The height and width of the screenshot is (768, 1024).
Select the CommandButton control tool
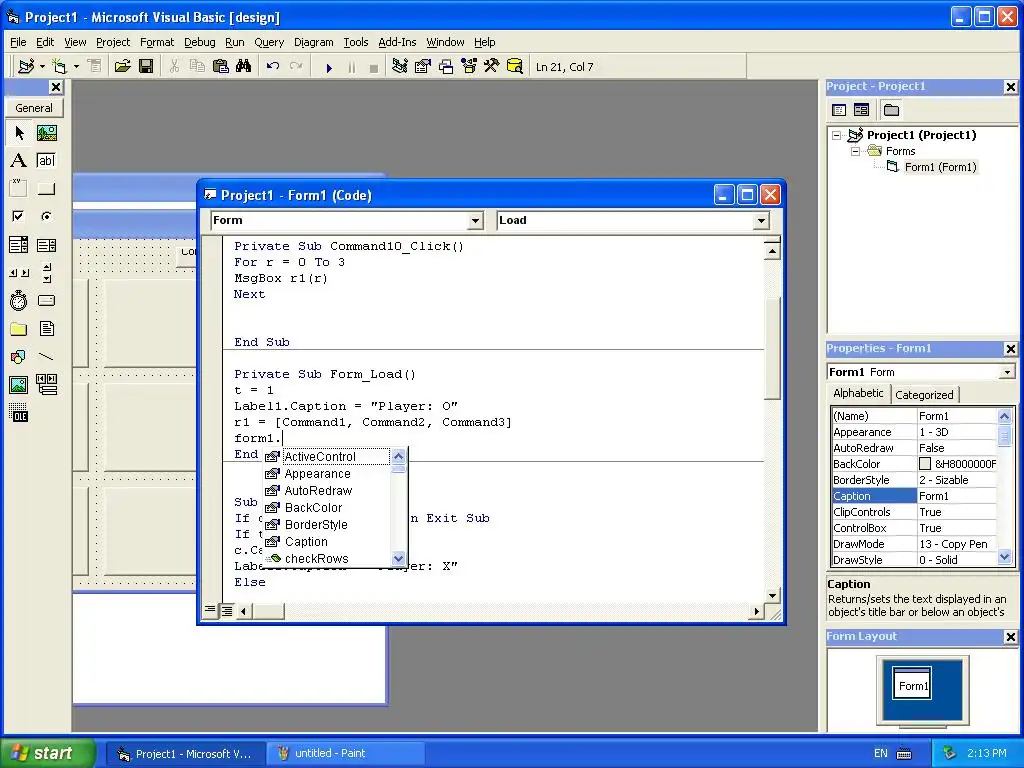[46, 189]
